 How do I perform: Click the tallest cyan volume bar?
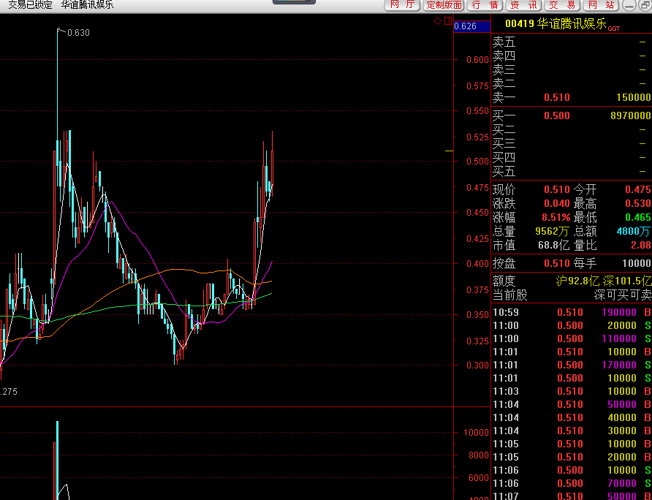point(57,460)
